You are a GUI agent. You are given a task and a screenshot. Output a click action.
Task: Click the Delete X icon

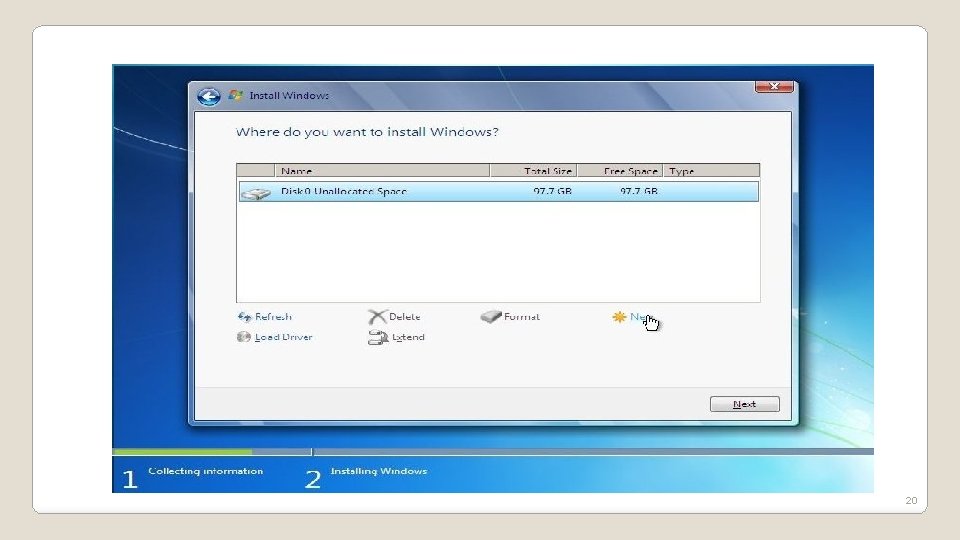pyautogui.click(x=377, y=317)
